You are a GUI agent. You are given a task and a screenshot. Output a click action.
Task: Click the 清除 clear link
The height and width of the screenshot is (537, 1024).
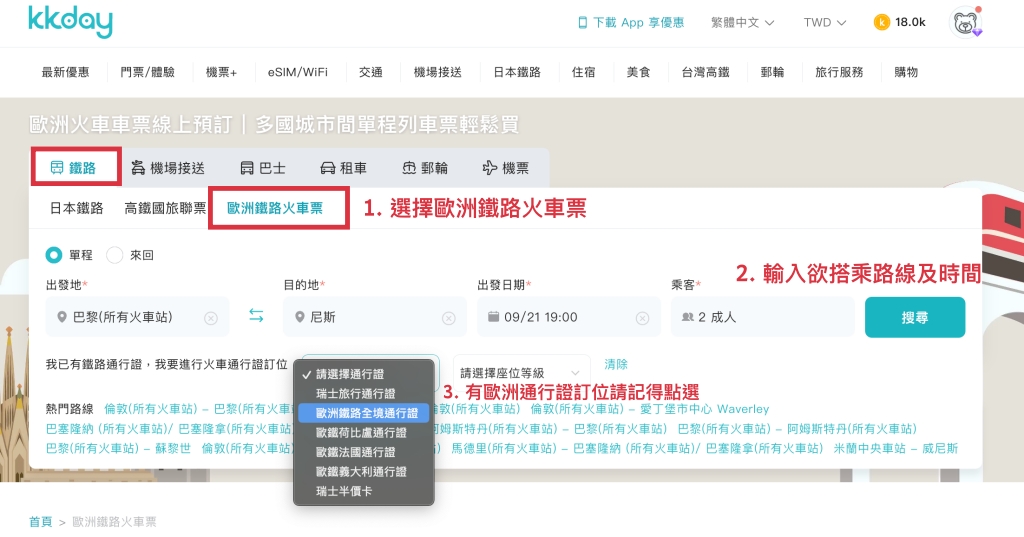click(616, 365)
